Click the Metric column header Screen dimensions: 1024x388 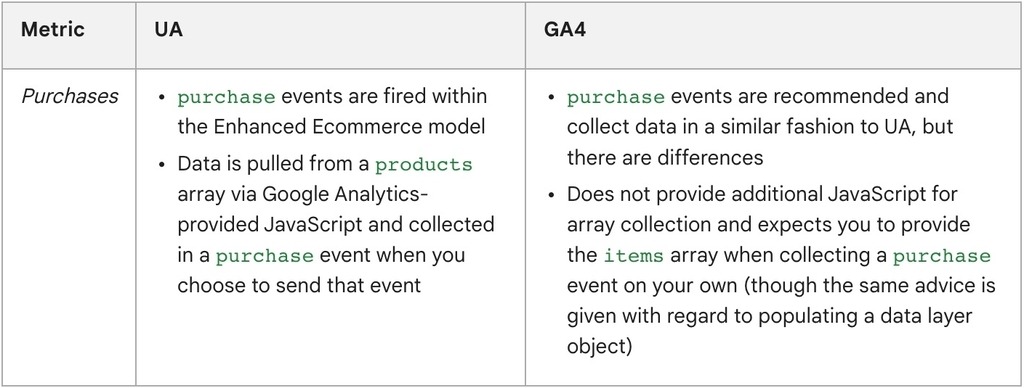point(52,30)
